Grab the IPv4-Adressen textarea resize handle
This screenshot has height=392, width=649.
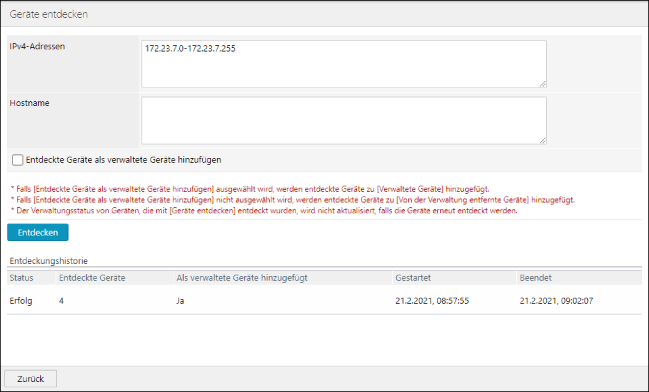click(x=543, y=84)
